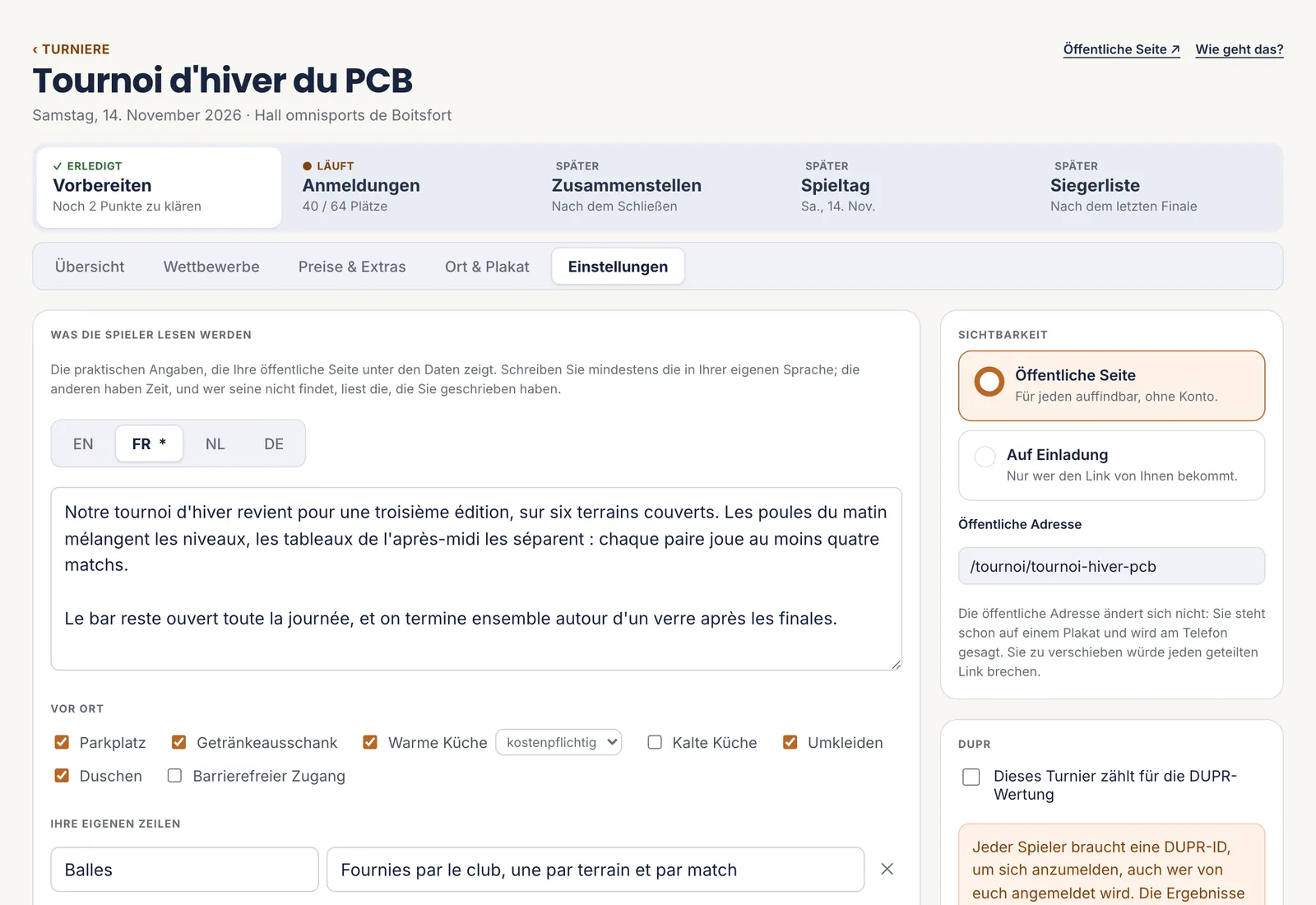
Task: Edit the 'Fournies par le club' field
Action: (x=595, y=870)
